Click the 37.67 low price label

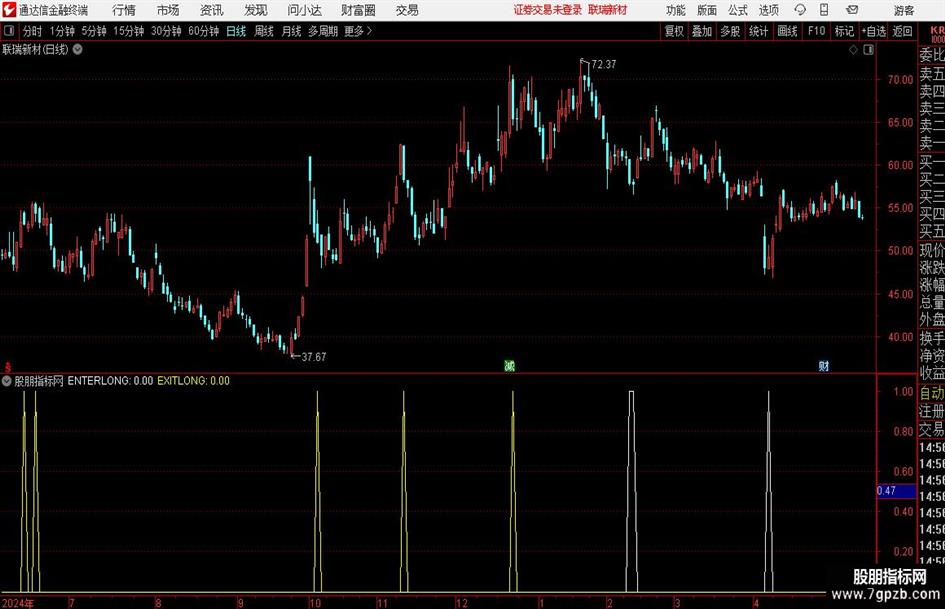314,357
